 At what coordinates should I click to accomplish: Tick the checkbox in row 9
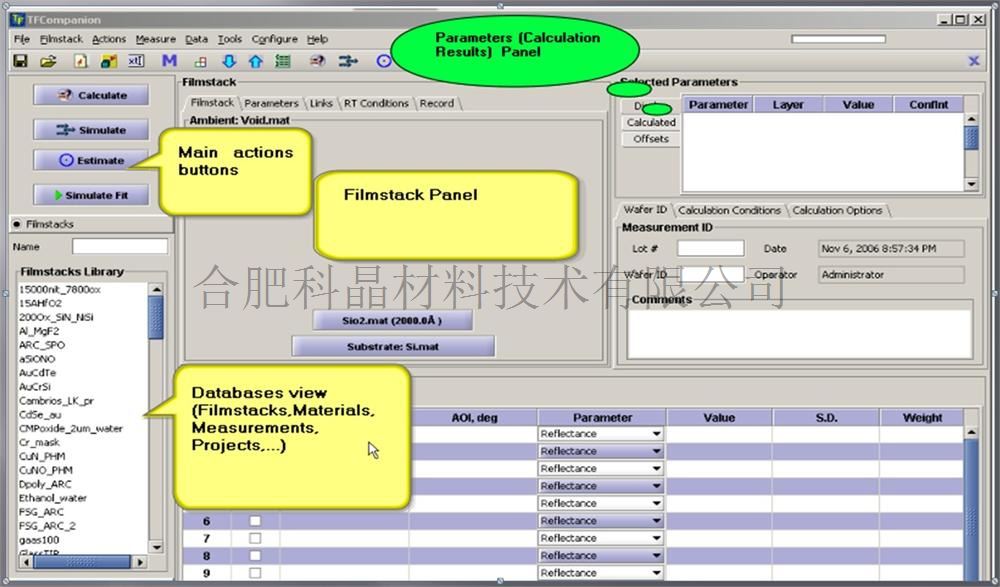[255, 573]
